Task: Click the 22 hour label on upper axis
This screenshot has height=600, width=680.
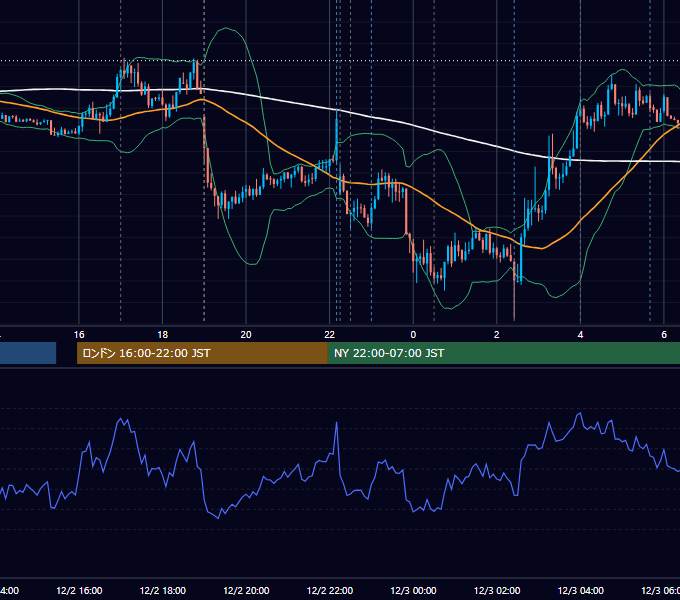Action: (330, 335)
